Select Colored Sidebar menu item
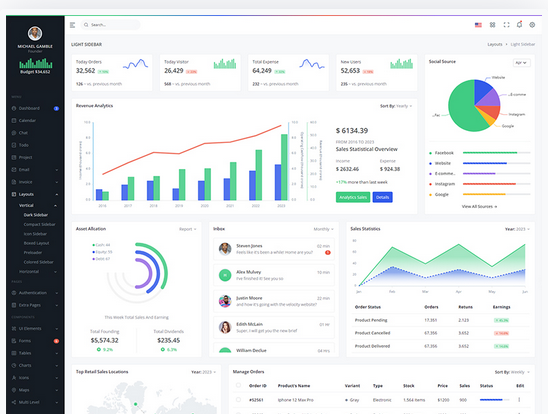Image resolution: width=548 pixels, height=414 pixels. pos(38,262)
